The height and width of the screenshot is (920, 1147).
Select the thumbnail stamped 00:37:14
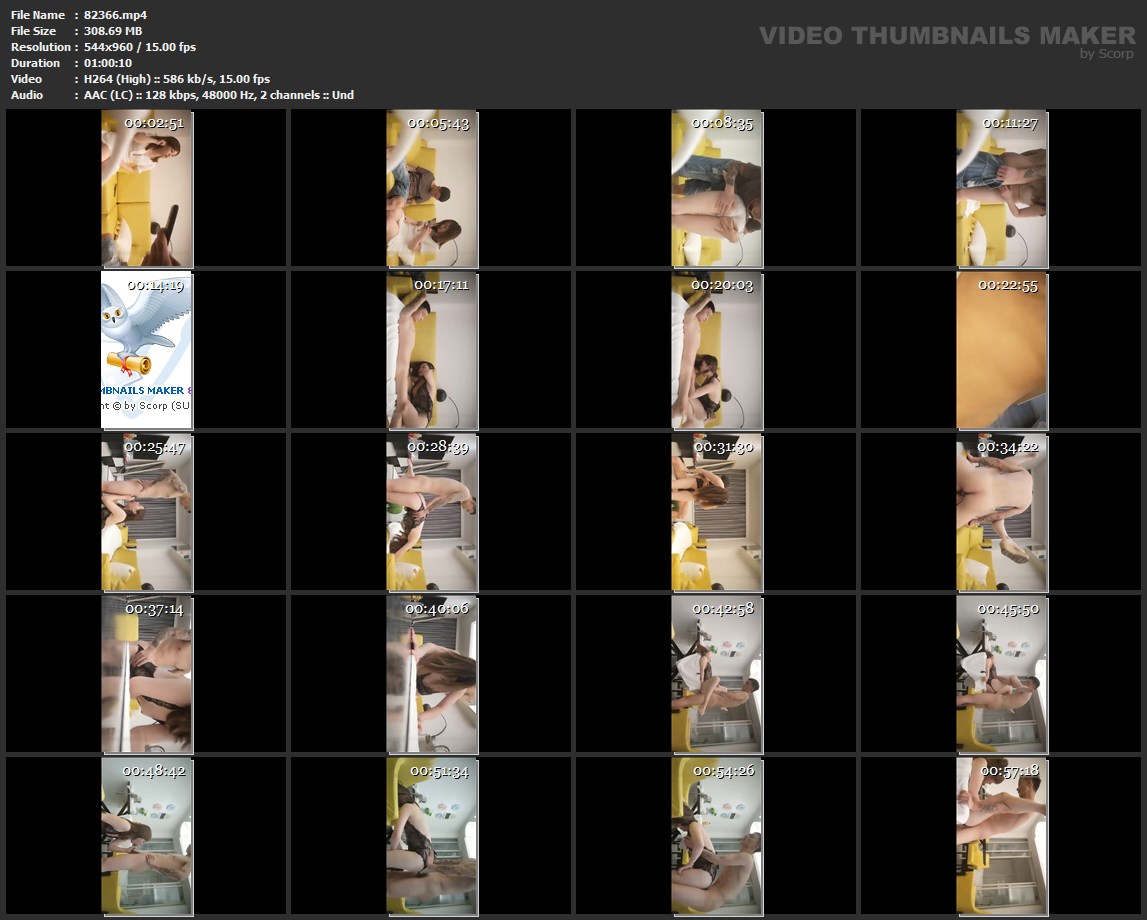147,674
